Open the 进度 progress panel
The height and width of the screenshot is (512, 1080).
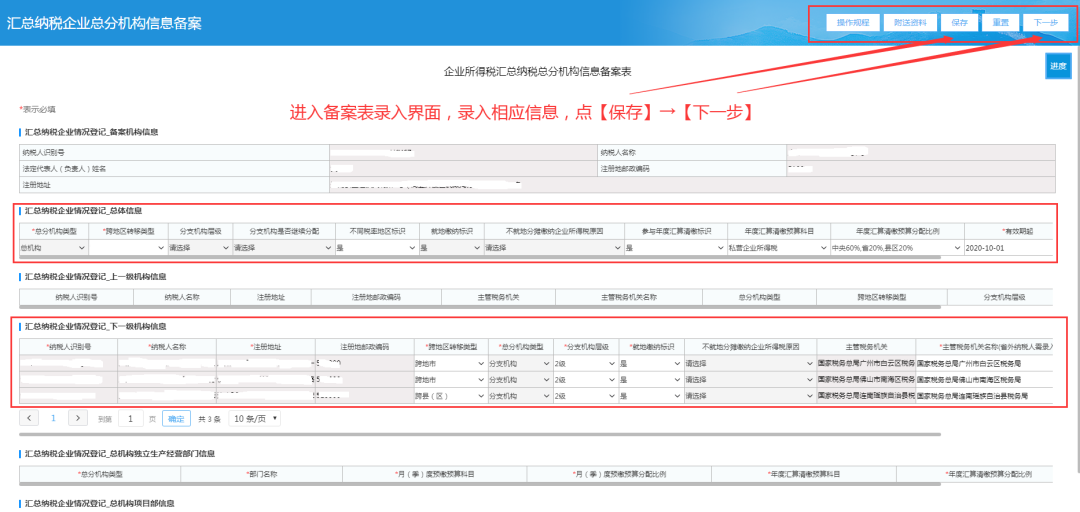(x=1058, y=66)
